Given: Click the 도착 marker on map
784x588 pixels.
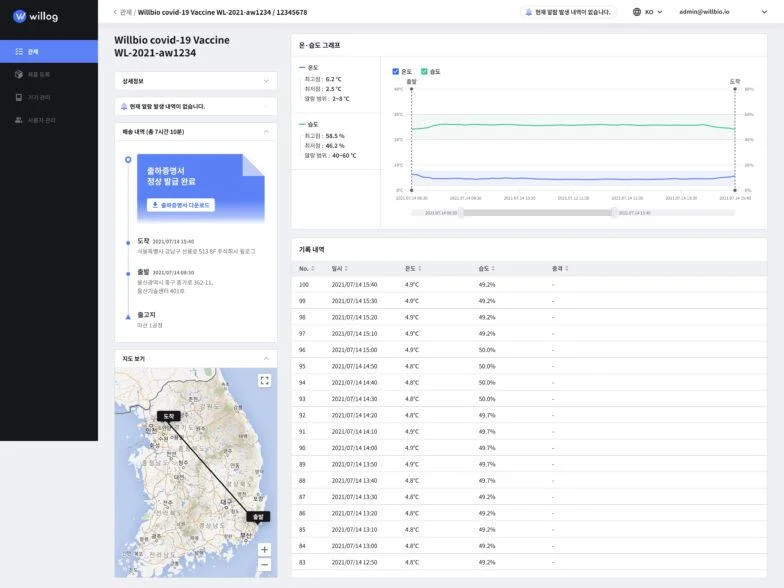Looking at the screenshot, I should coord(168,416).
